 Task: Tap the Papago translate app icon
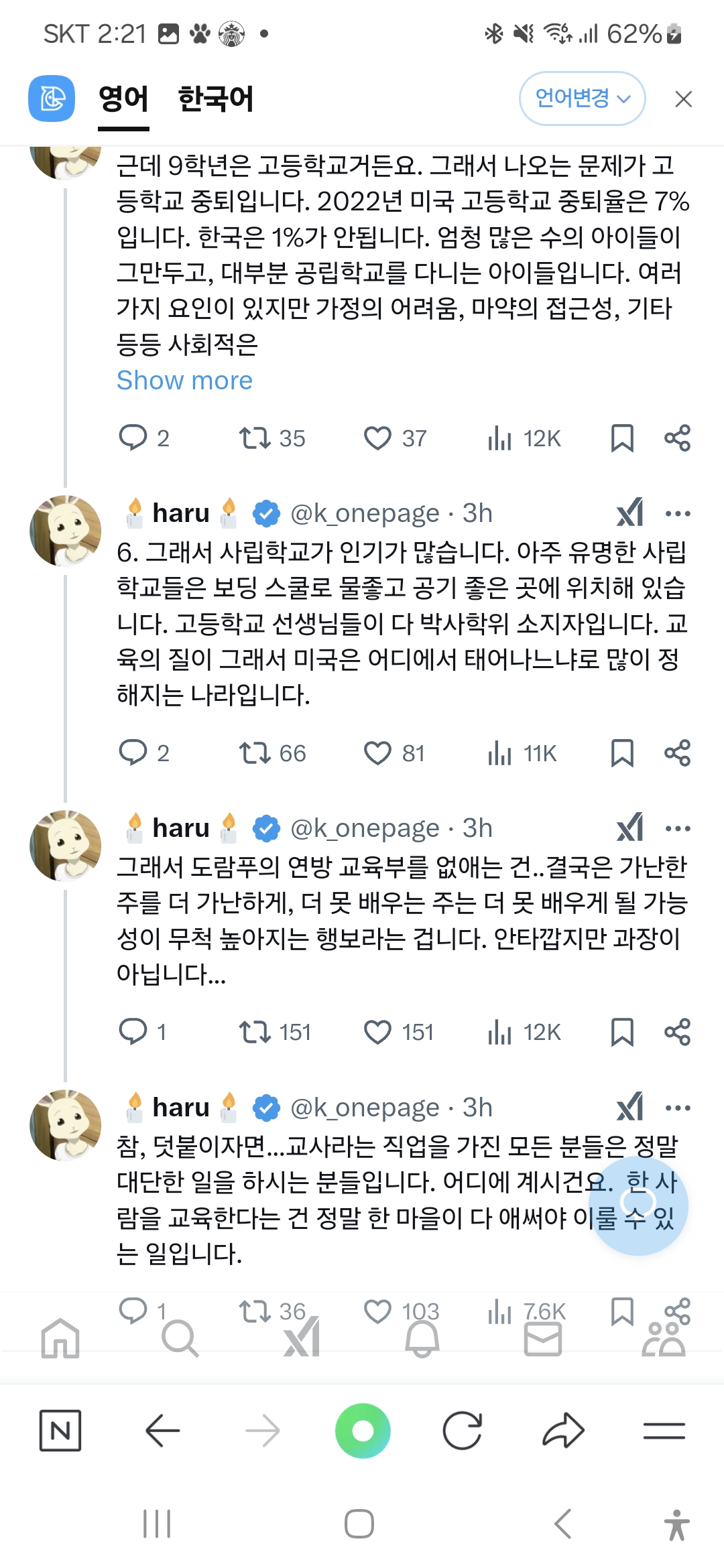(52, 99)
